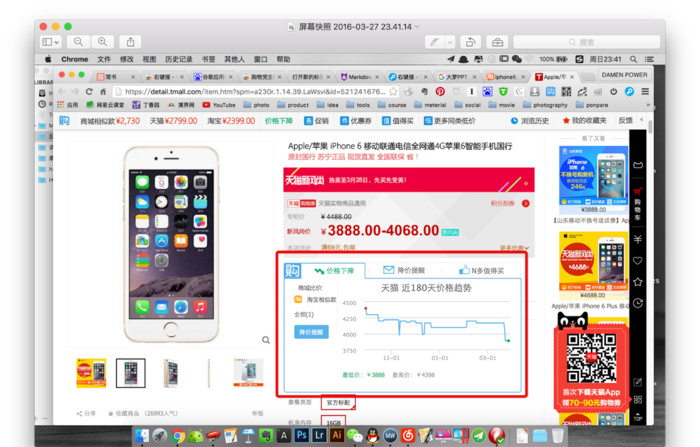
Task: Show the markup toolbox in Preview
Action: [497, 42]
